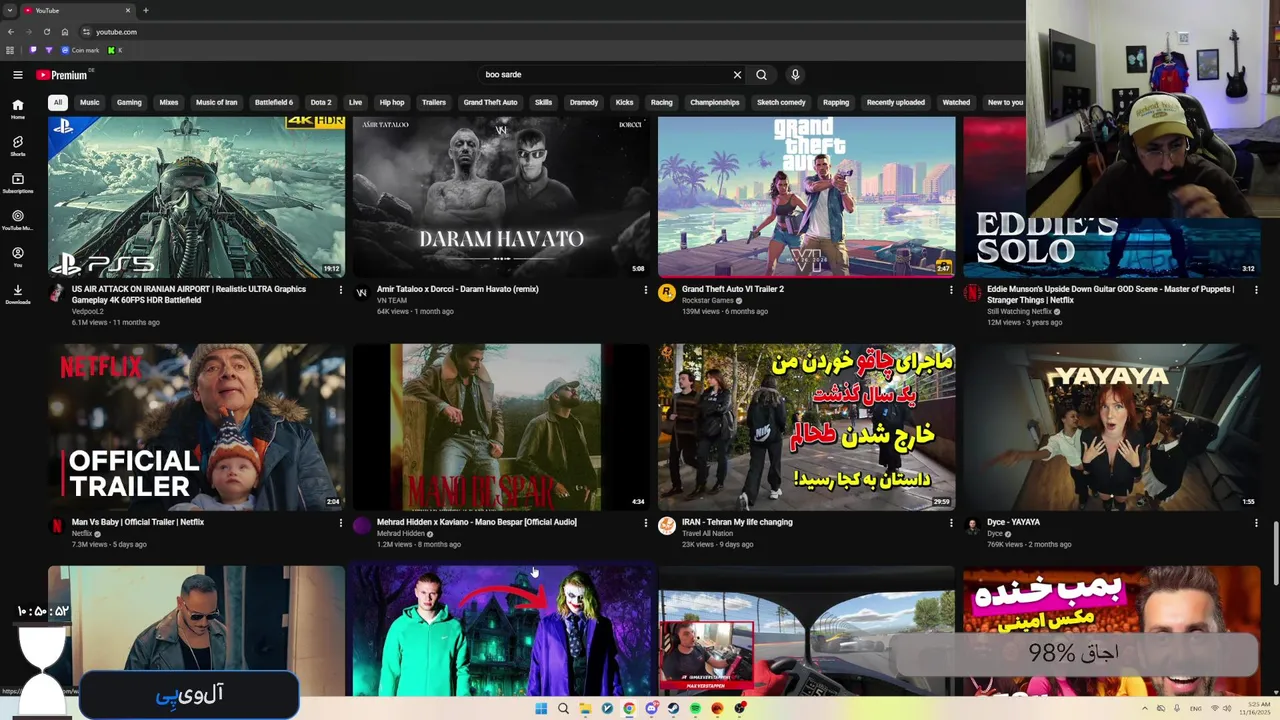Image resolution: width=1280 pixels, height=720 pixels.
Task: Open more options for Eddie Munson video
Action: point(1256,290)
